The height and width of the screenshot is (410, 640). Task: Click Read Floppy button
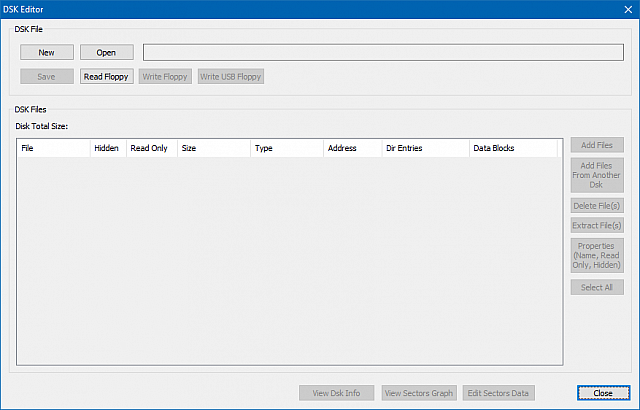click(107, 76)
